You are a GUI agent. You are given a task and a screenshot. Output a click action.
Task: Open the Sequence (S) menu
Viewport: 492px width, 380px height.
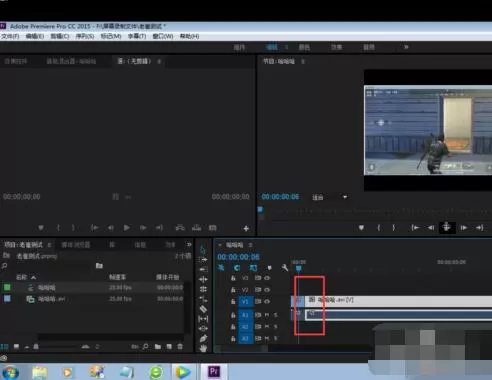point(85,36)
